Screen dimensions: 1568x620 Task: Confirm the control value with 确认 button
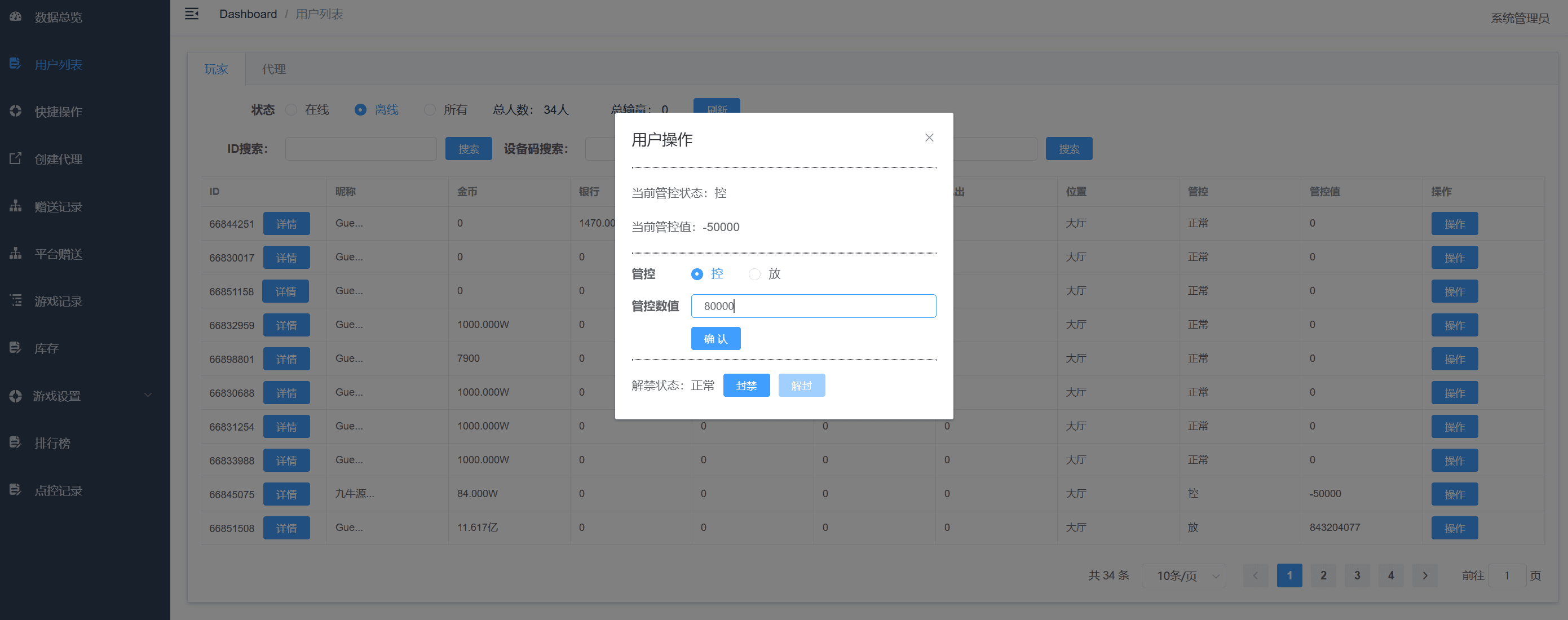pos(715,338)
